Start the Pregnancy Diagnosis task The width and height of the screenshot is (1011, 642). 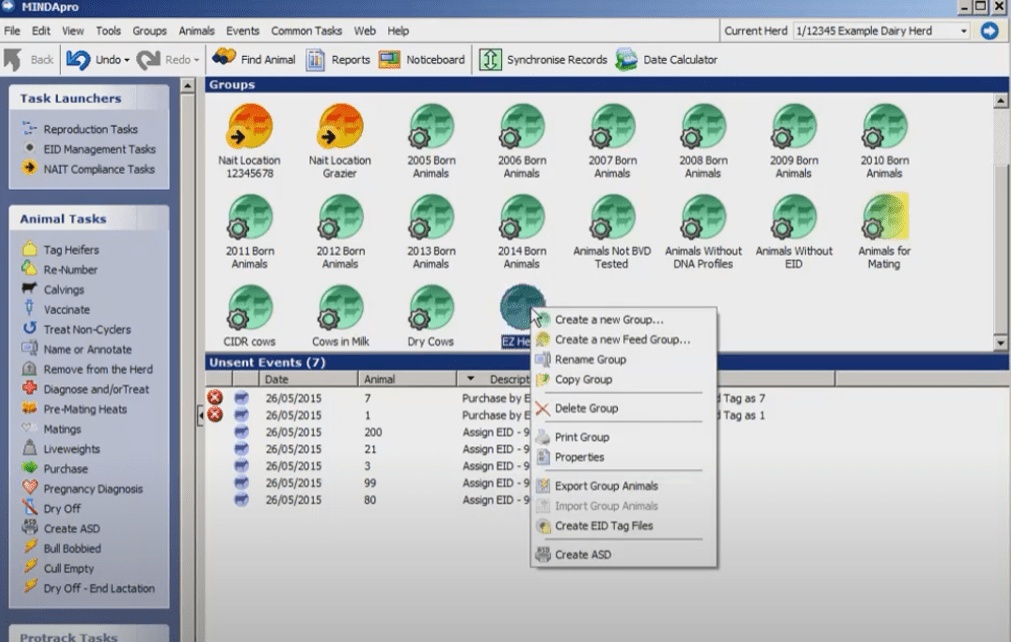[82, 489]
